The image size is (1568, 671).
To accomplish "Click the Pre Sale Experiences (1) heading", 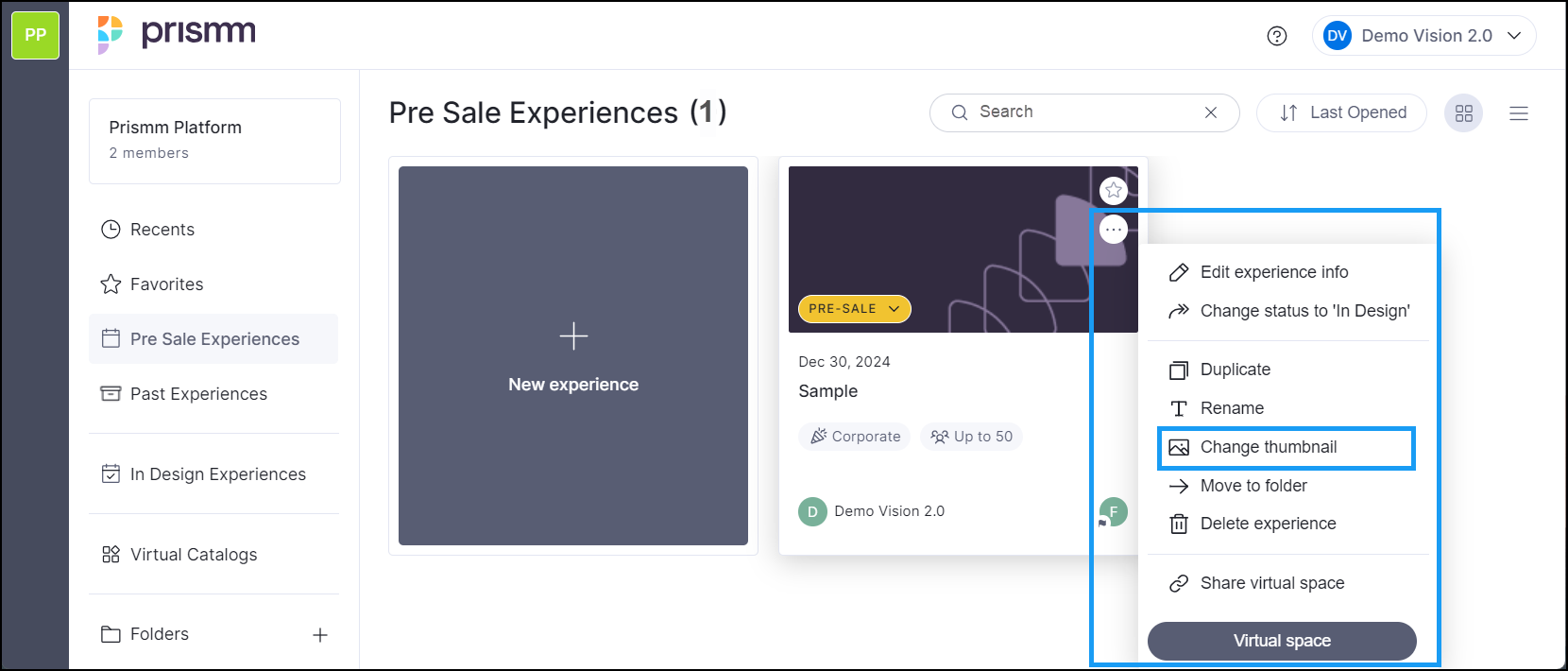I will (x=558, y=112).
